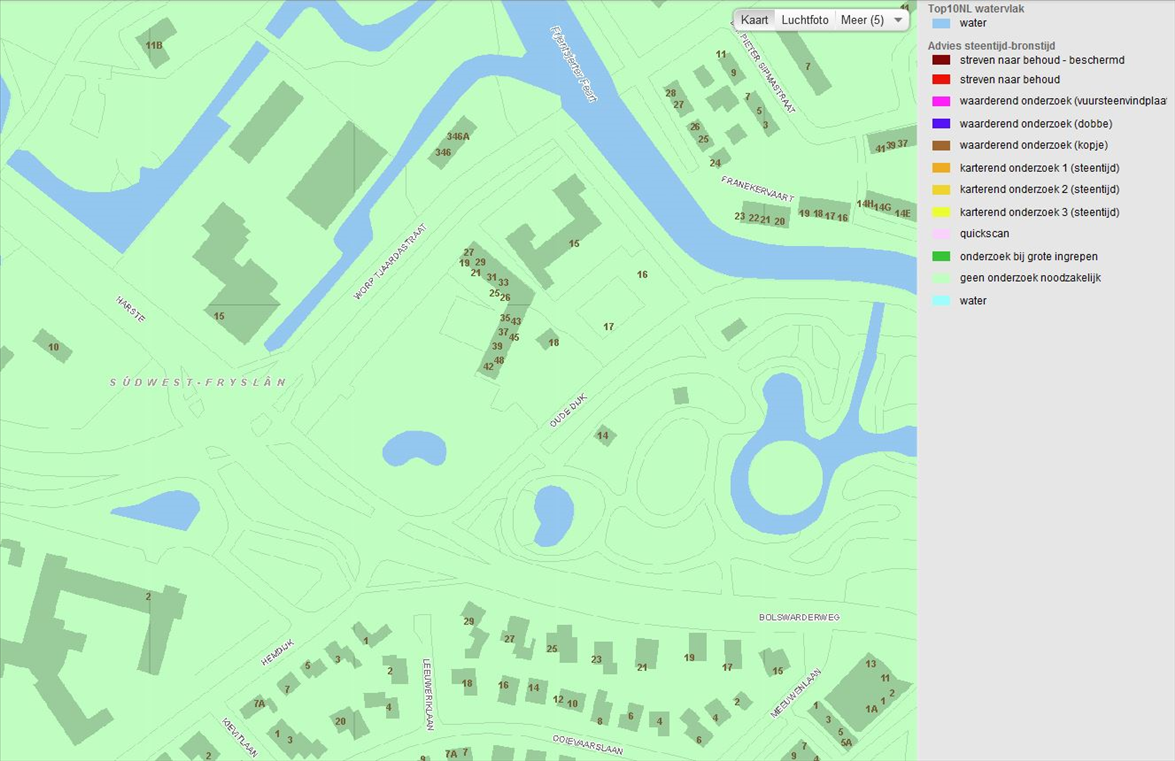Click the cyan water swatch at legend bottom
The width and height of the screenshot is (1175, 761).
tap(941, 300)
